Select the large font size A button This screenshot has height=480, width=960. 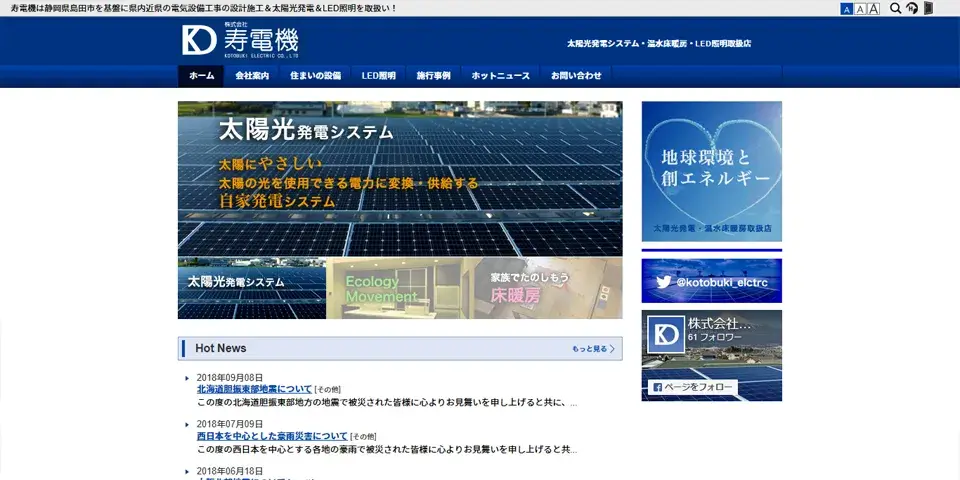874,9
